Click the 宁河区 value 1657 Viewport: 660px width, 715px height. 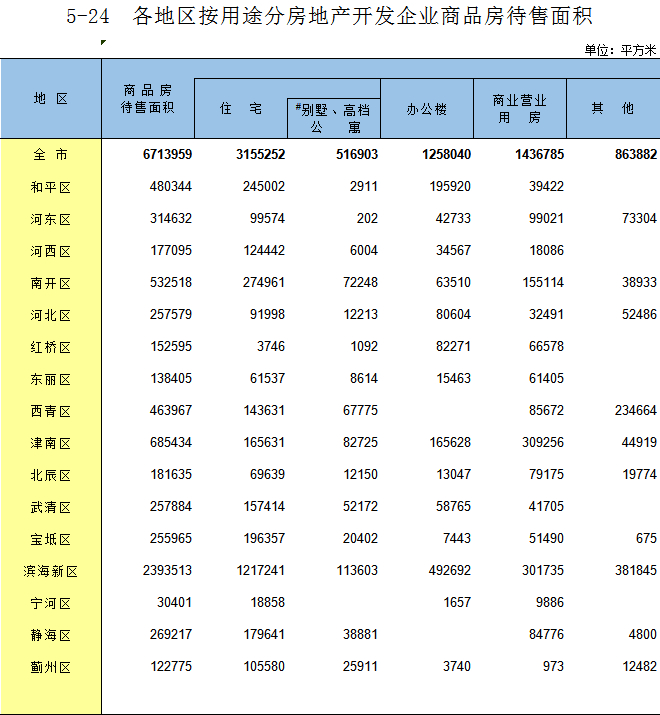coord(457,602)
